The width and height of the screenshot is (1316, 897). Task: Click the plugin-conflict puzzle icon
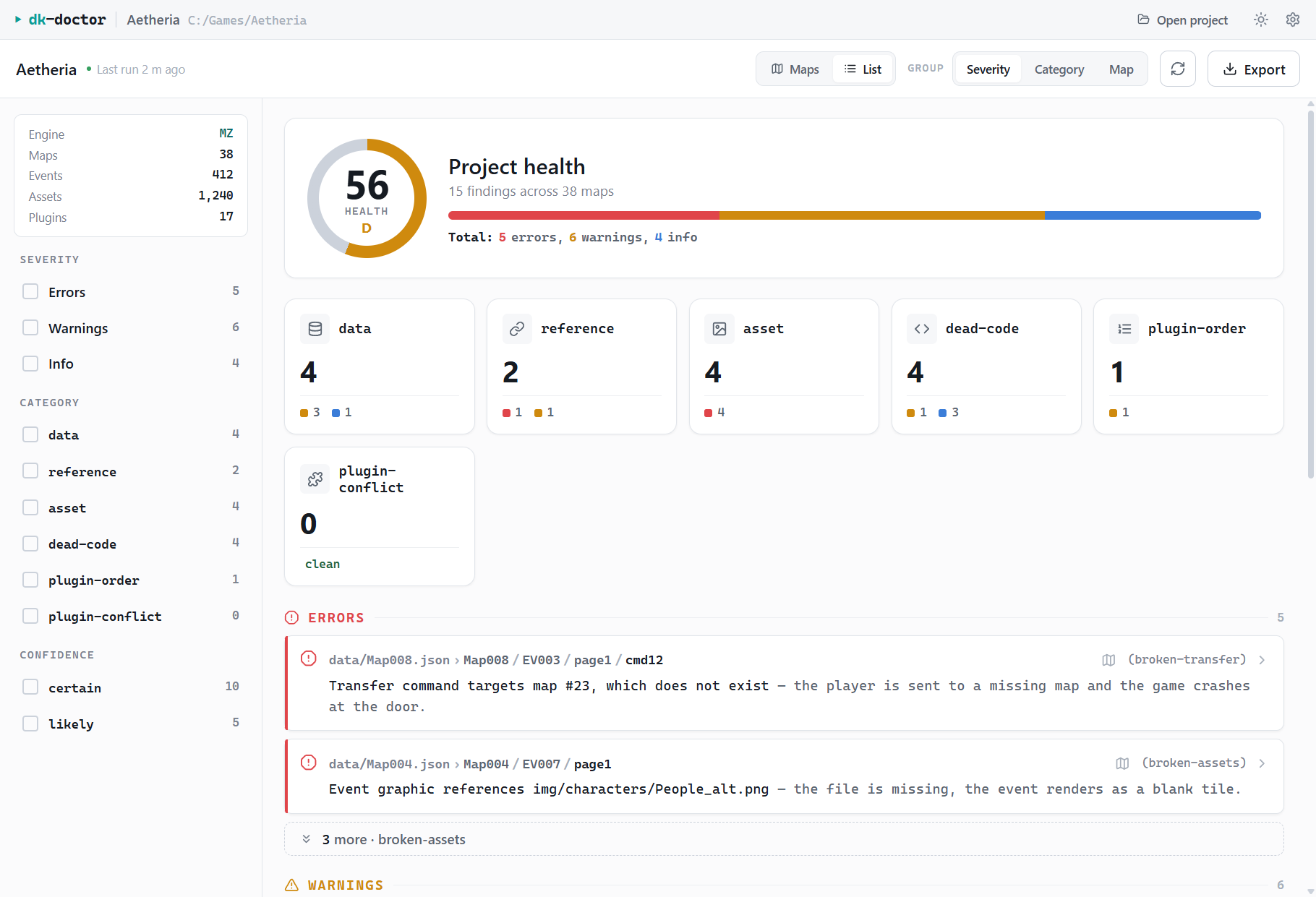point(315,479)
